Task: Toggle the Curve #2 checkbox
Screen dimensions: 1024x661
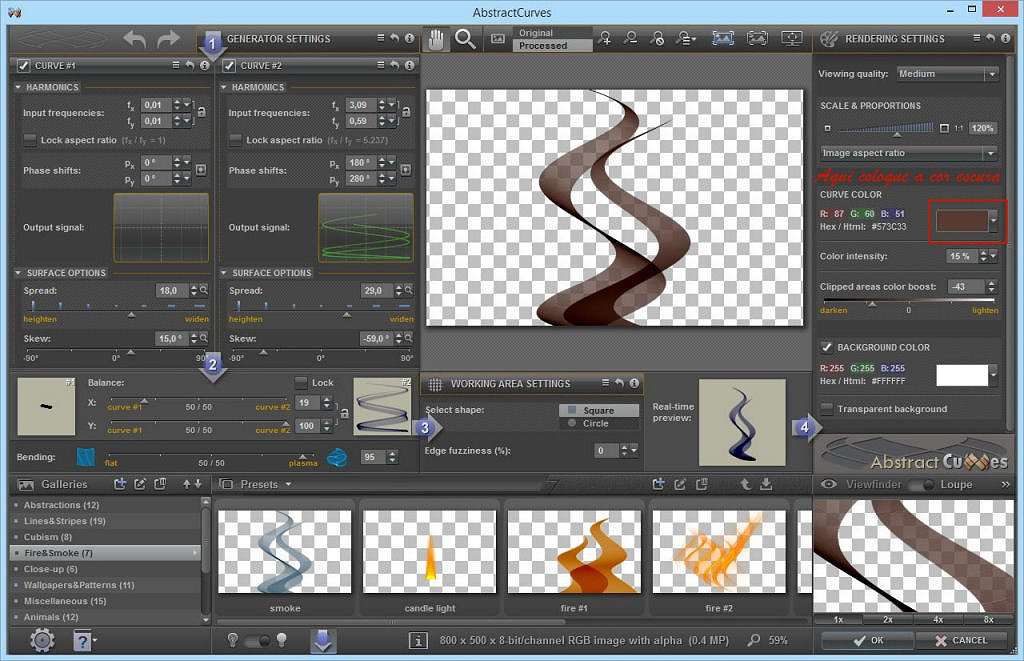Action: point(229,66)
